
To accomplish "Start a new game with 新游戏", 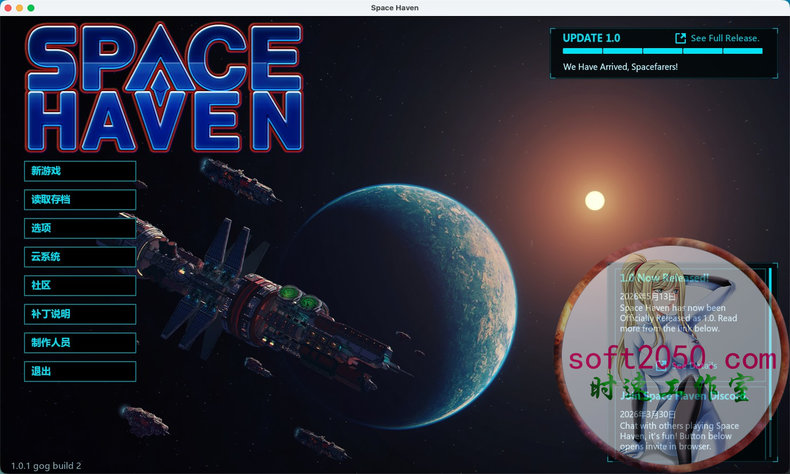I will click(x=80, y=171).
